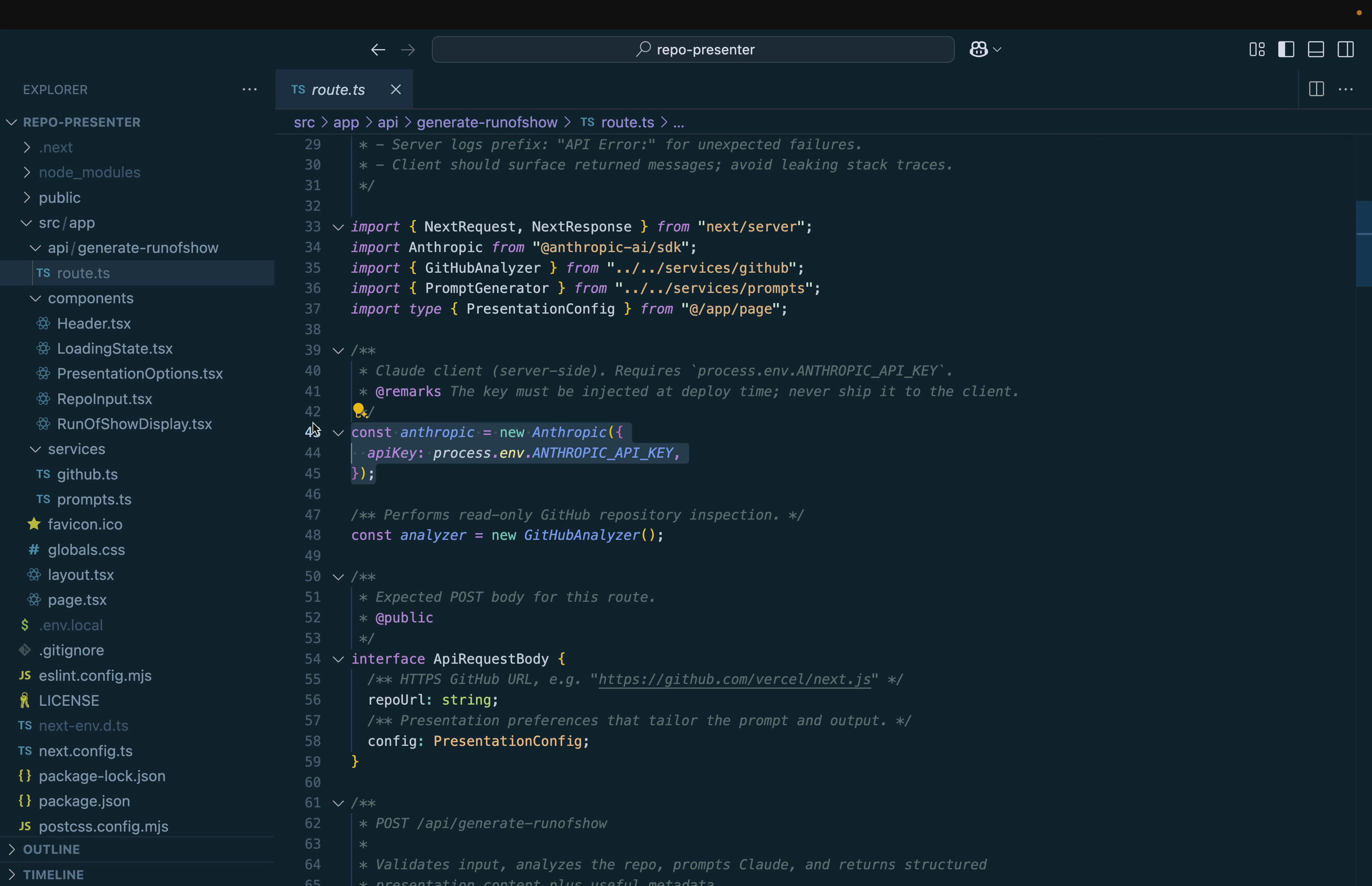Go forward with the right arrow
Image resolution: width=1372 pixels, height=886 pixels.
coord(408,50)
